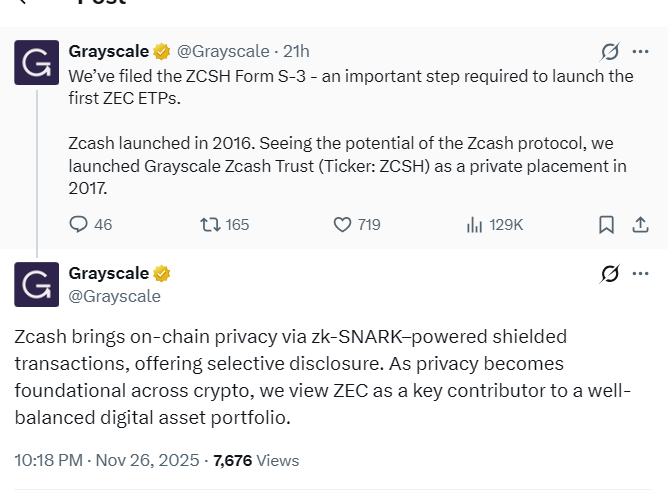668x492 pixels.
Task: Click Grok icon on the zk-SNARK post
Action: point(607,274)
